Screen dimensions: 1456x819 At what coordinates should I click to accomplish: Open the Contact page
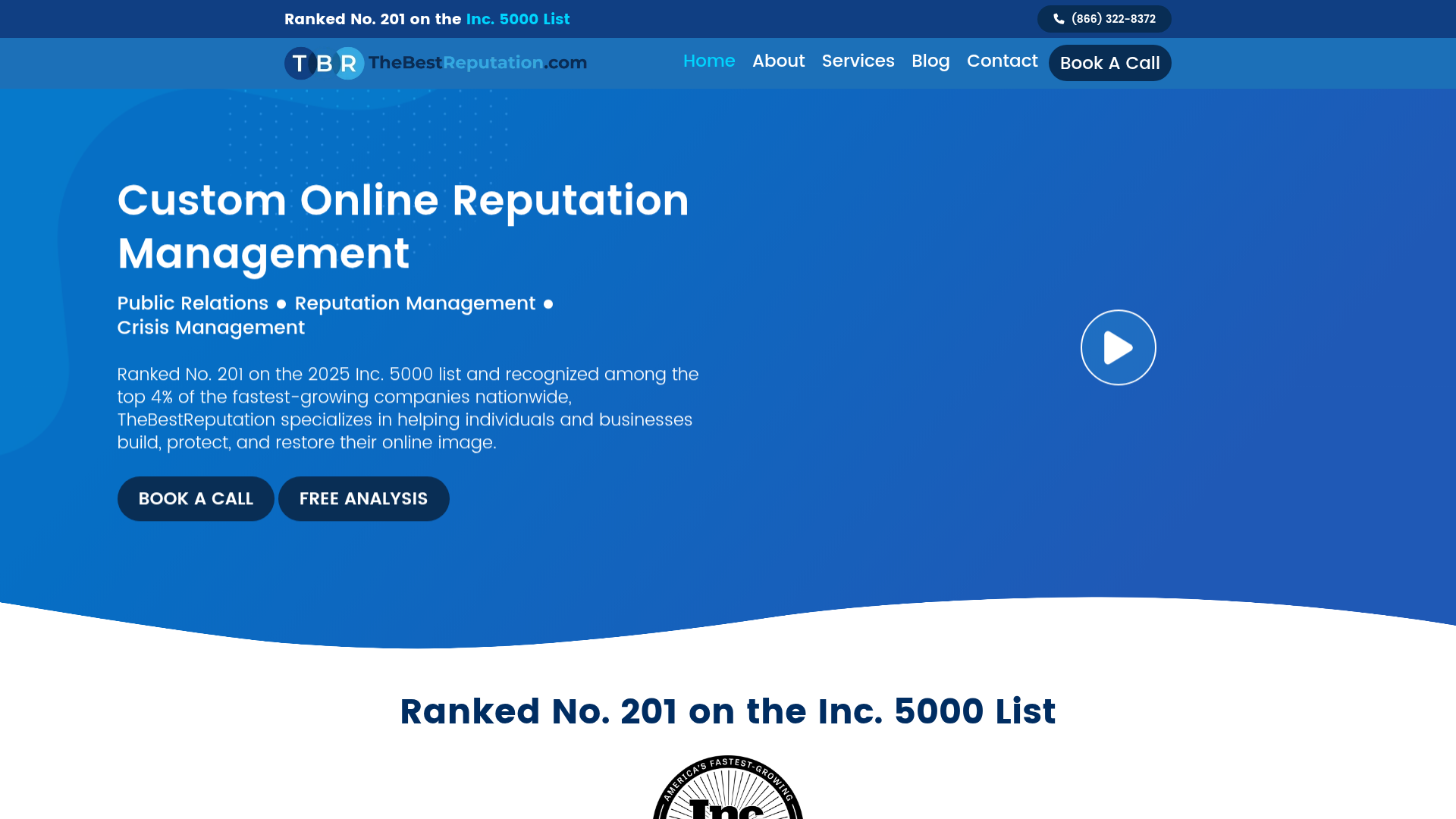[x=1002, y=61]
